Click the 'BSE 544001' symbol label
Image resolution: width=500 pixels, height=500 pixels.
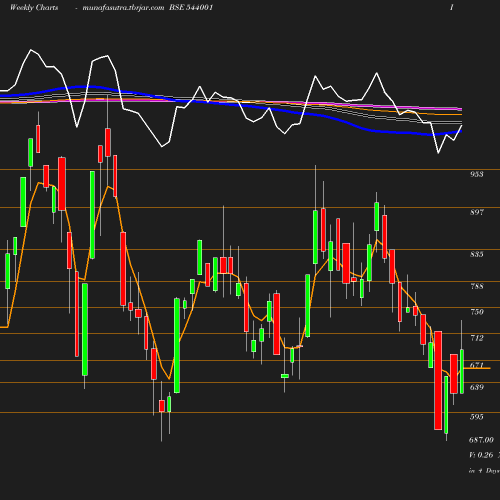191,8
